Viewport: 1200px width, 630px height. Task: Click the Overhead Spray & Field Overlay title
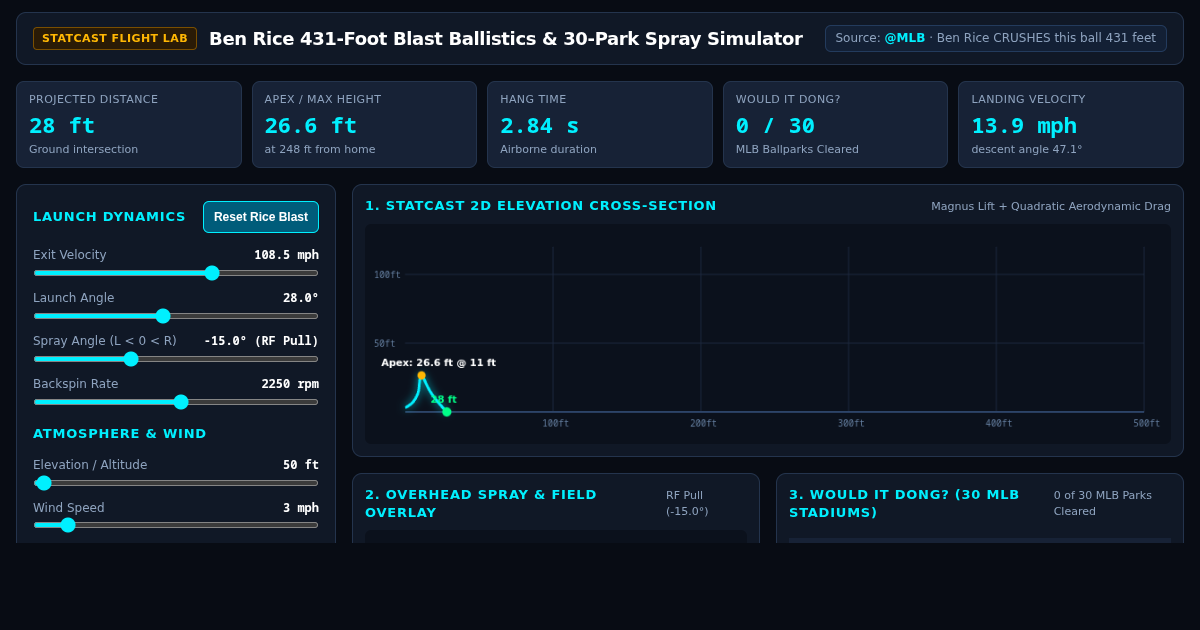481,504
